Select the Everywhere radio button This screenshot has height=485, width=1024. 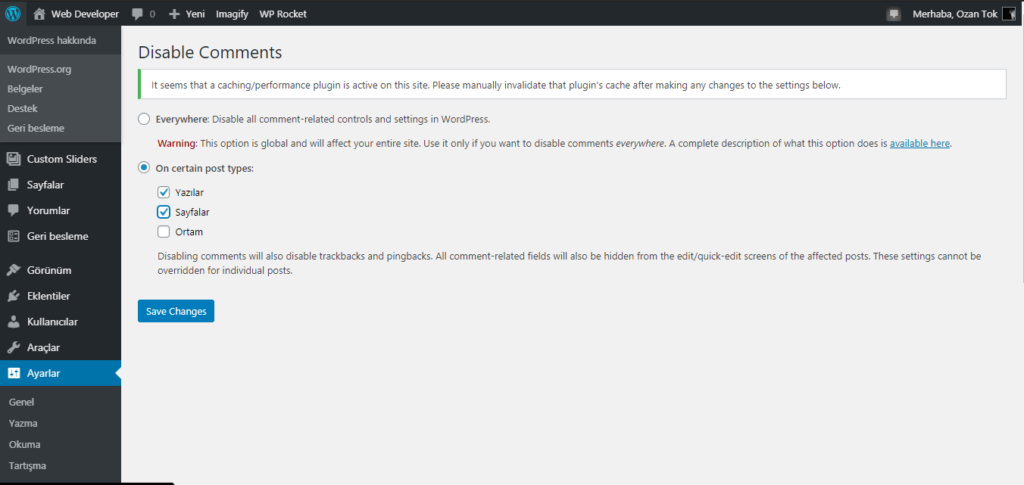click(144, 119)
